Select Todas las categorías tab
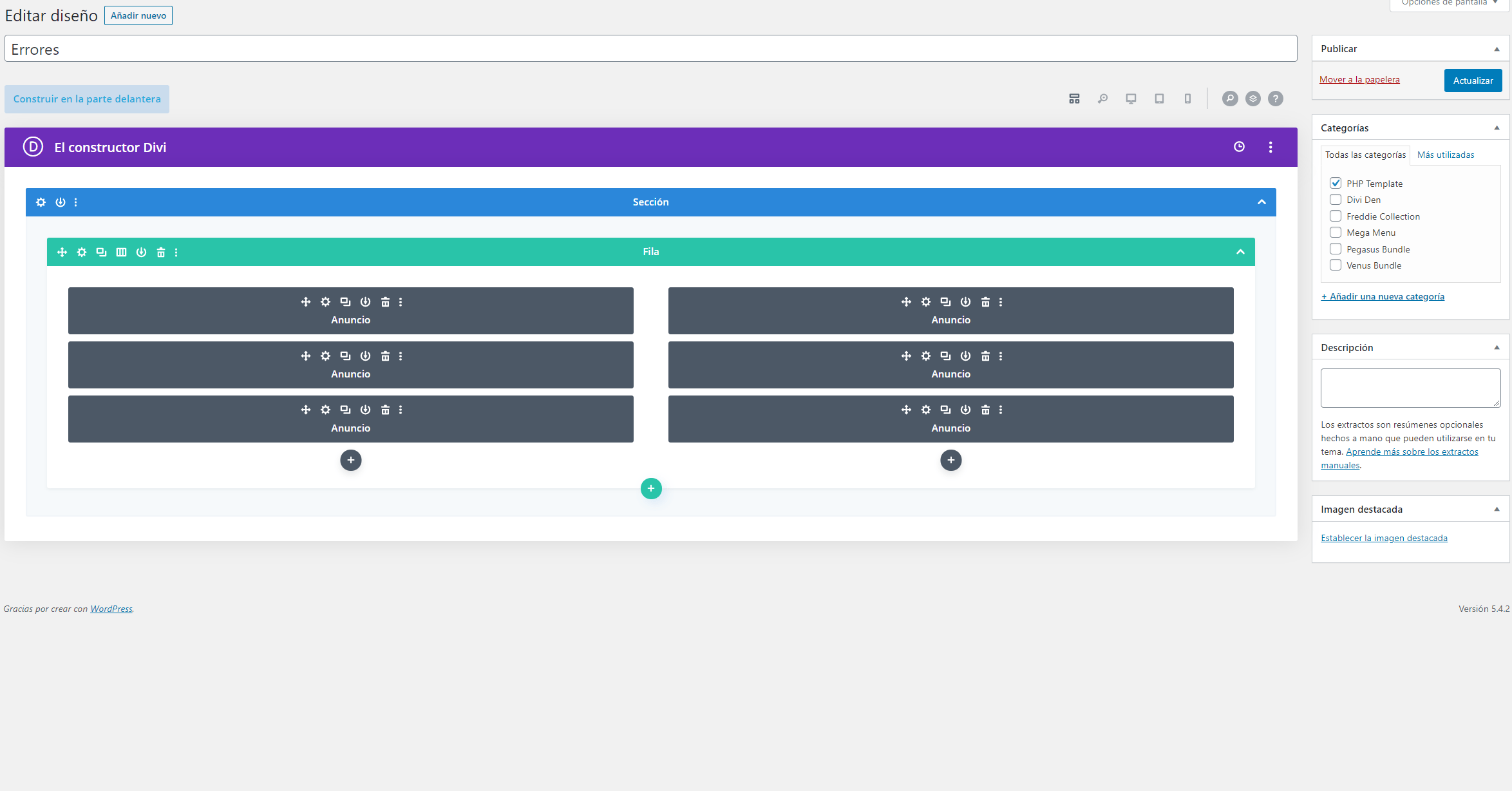 click(1365, 155)
